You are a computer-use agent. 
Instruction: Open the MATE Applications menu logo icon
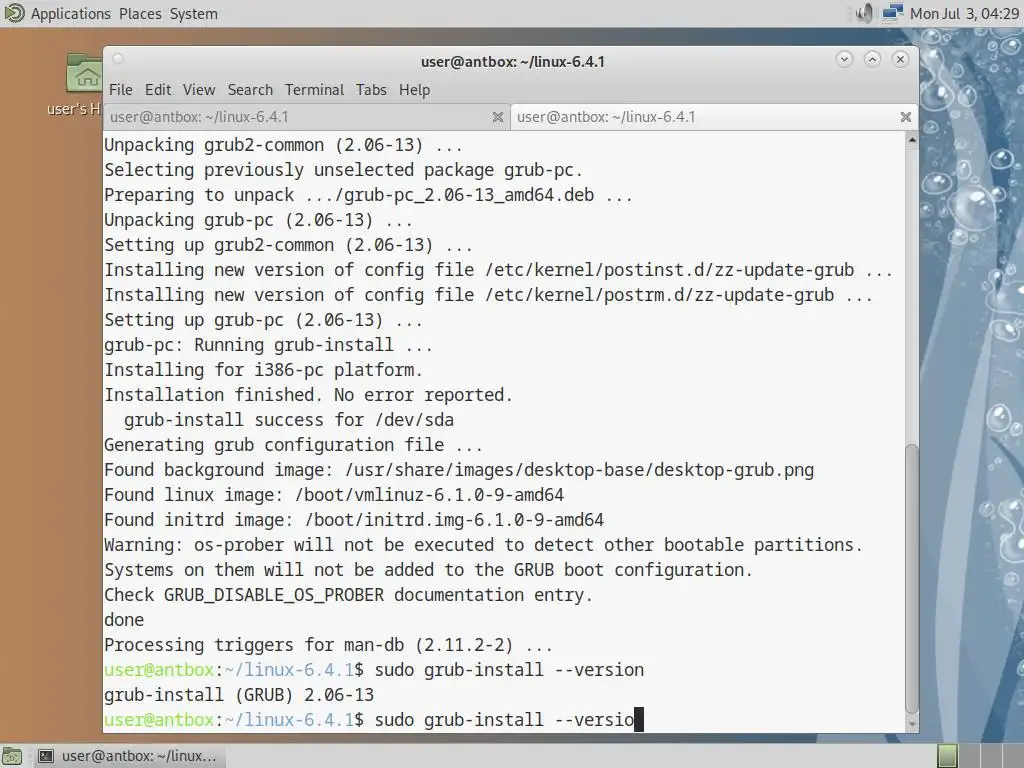coord(14,13)
